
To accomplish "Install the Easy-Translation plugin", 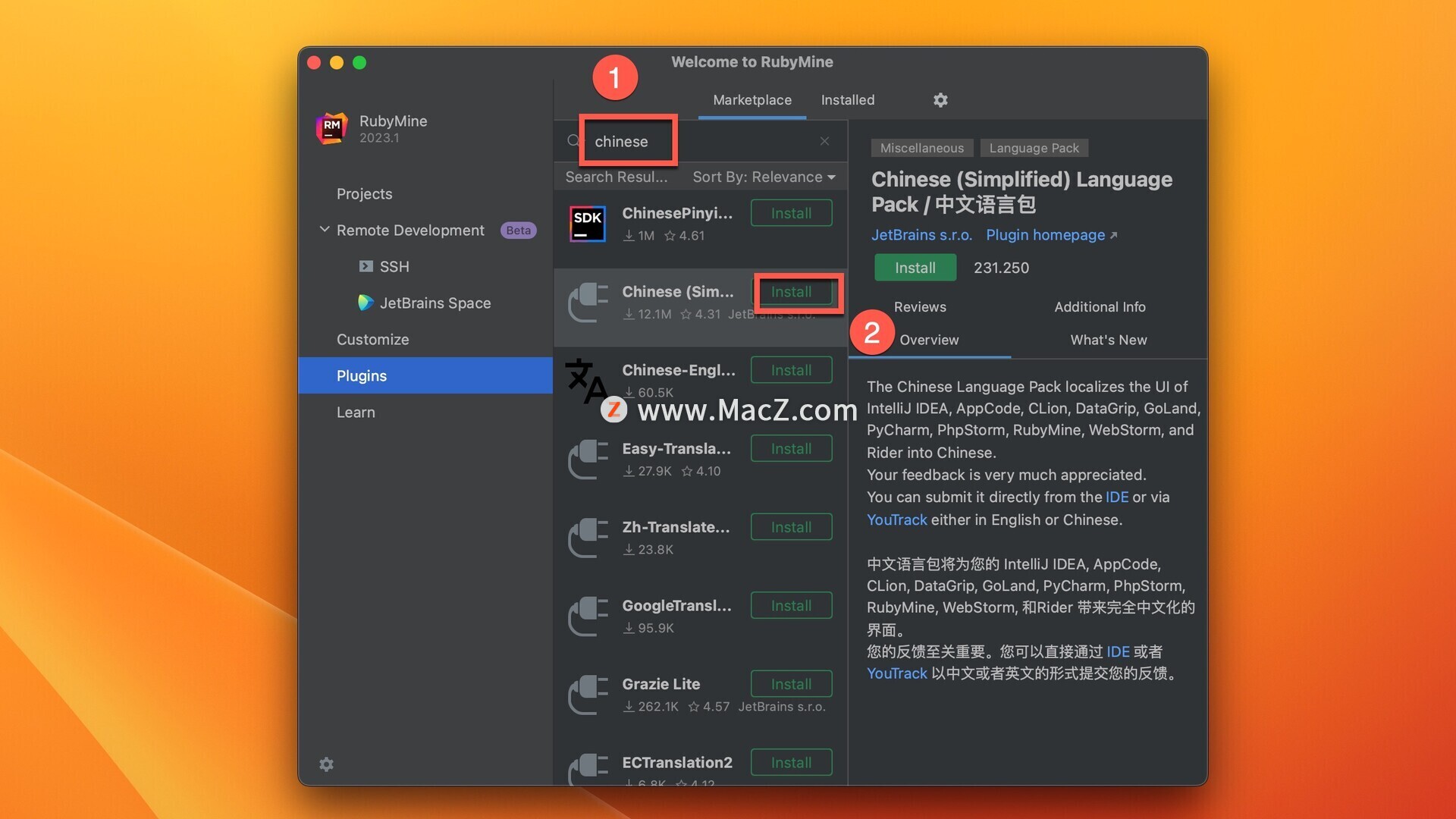I will (x=791, y=449).
